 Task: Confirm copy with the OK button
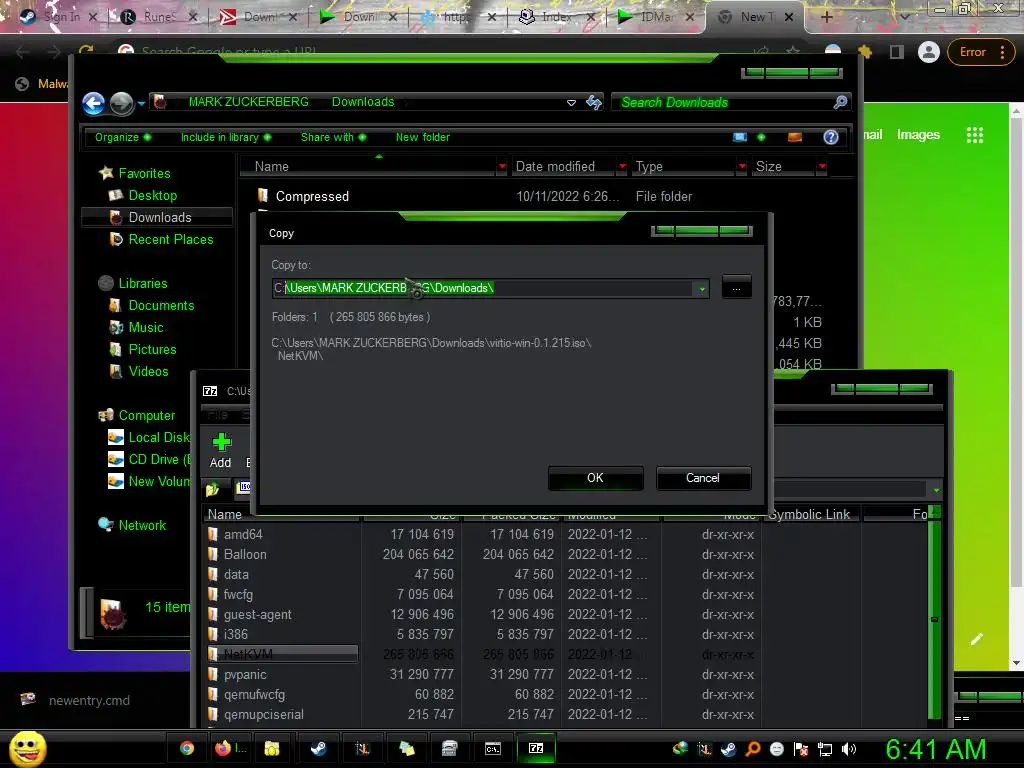pos(596,478)
